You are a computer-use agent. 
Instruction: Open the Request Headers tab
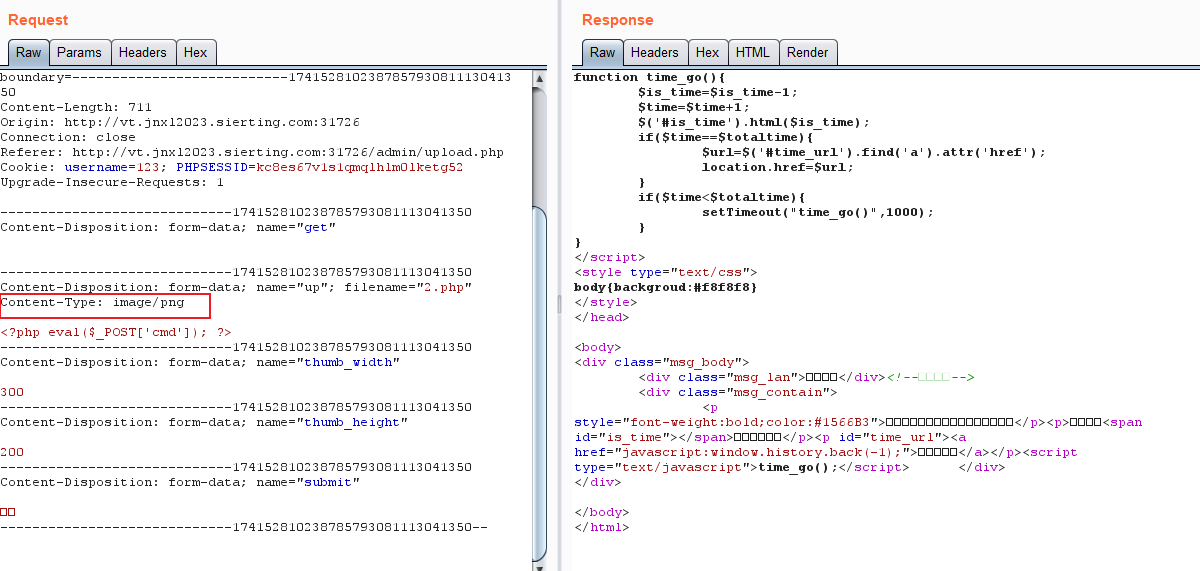pos(143,52)
